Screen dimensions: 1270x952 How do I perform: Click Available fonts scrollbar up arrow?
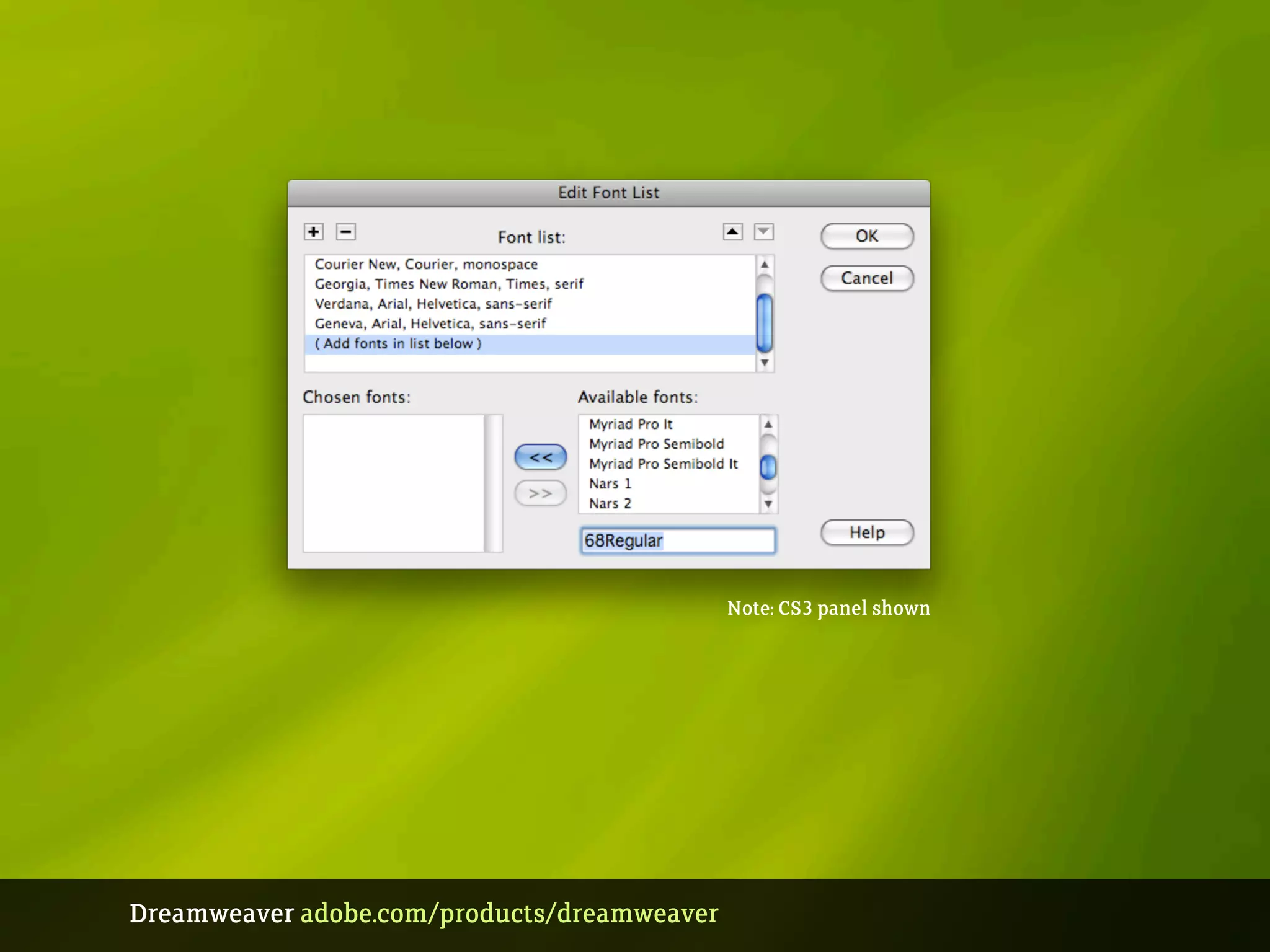768,425
